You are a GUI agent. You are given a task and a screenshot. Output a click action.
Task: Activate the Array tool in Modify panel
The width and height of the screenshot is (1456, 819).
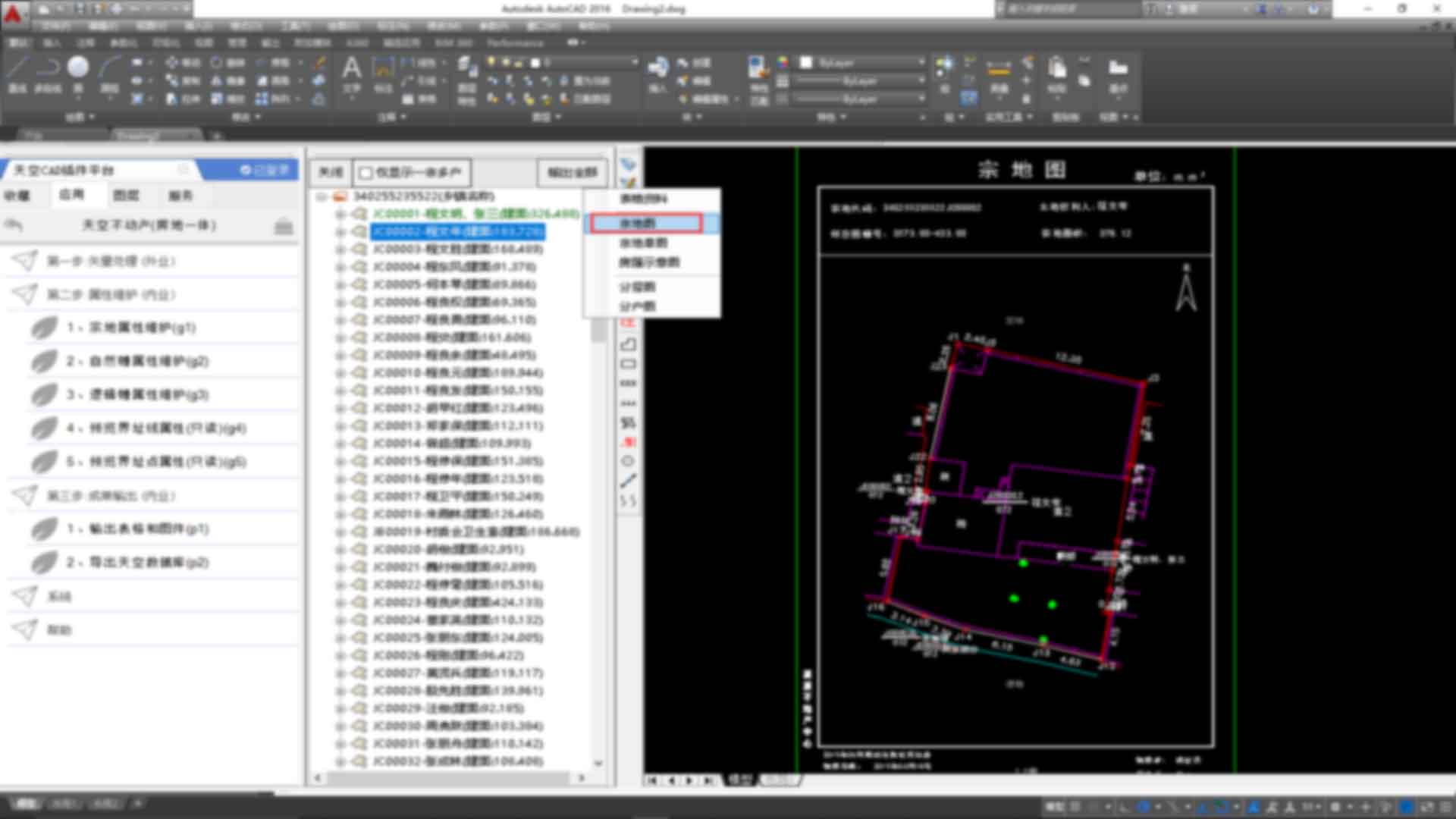271,99
